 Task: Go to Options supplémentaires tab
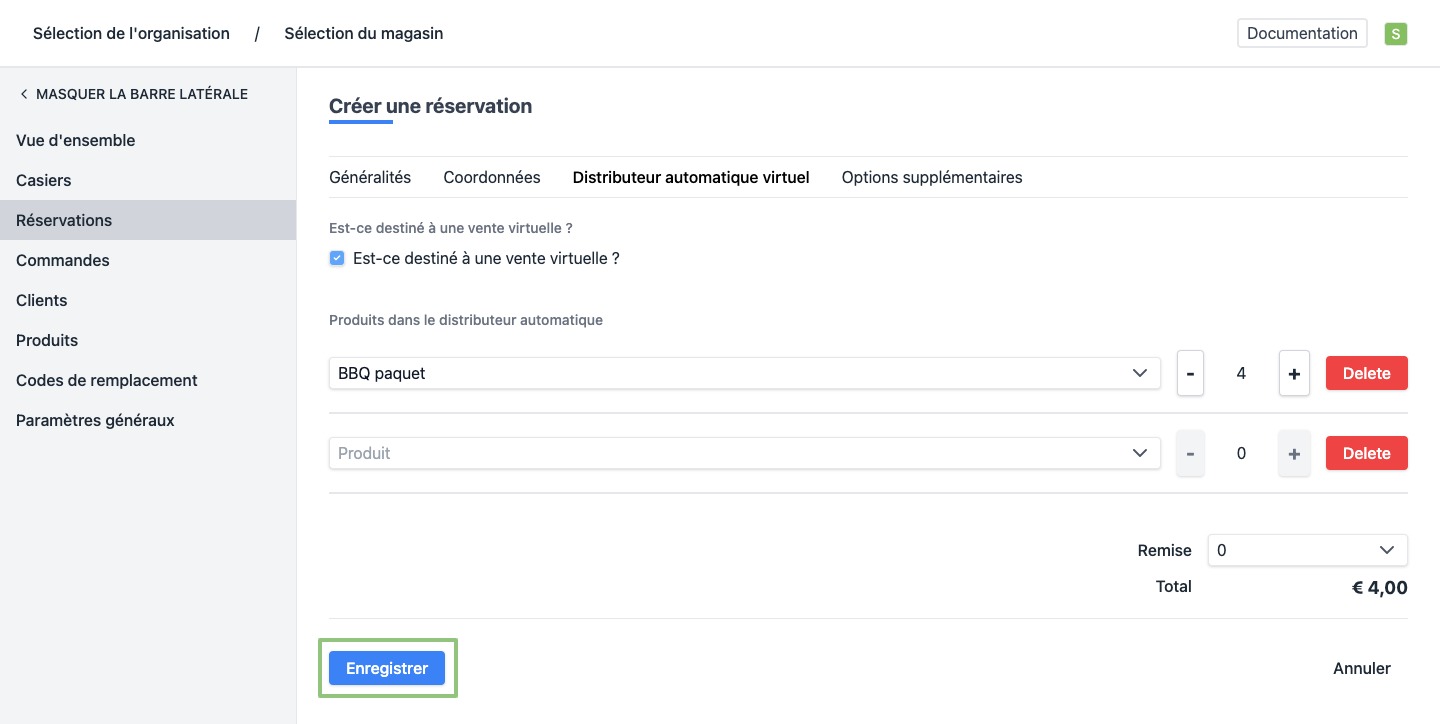[x=932, y=177]
